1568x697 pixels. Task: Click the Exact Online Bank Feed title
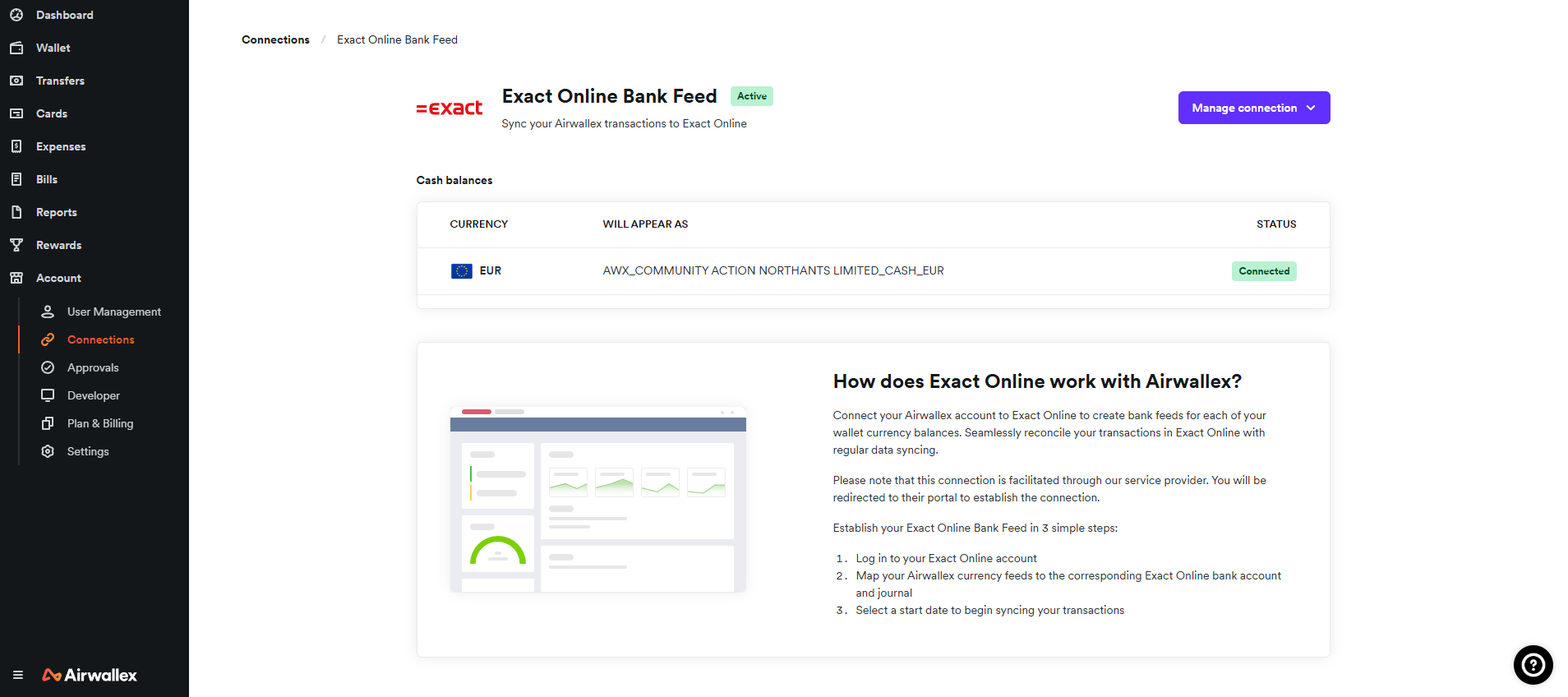point(610,96)
